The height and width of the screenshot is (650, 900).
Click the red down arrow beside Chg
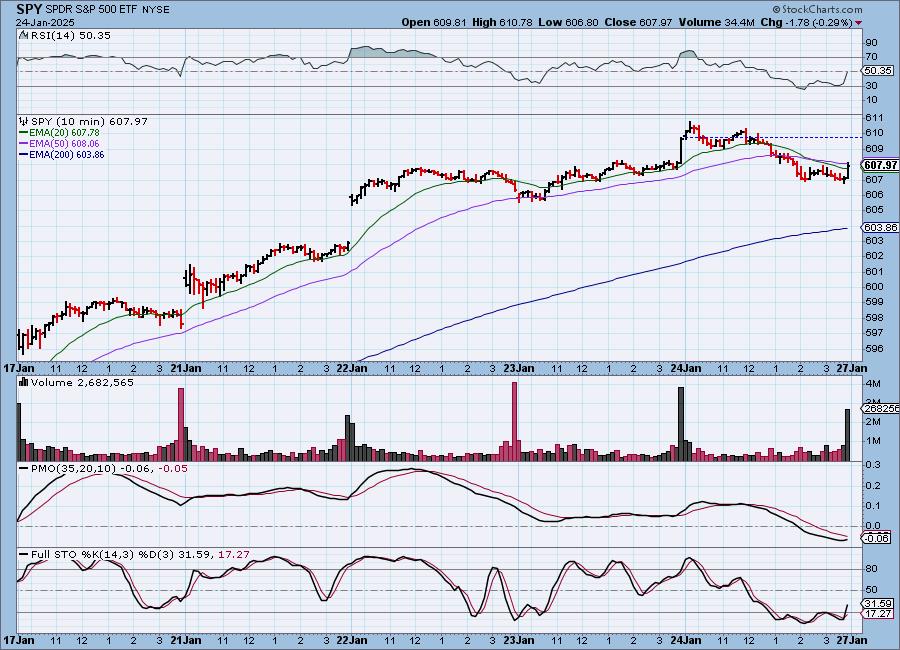[x=858, y=23]
